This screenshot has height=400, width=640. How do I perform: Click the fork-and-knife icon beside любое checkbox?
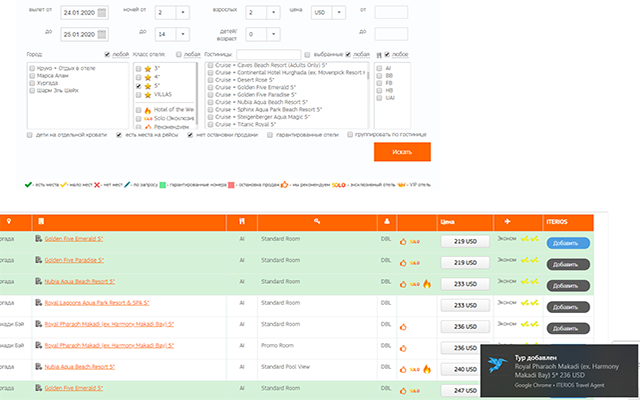(379, 55)
